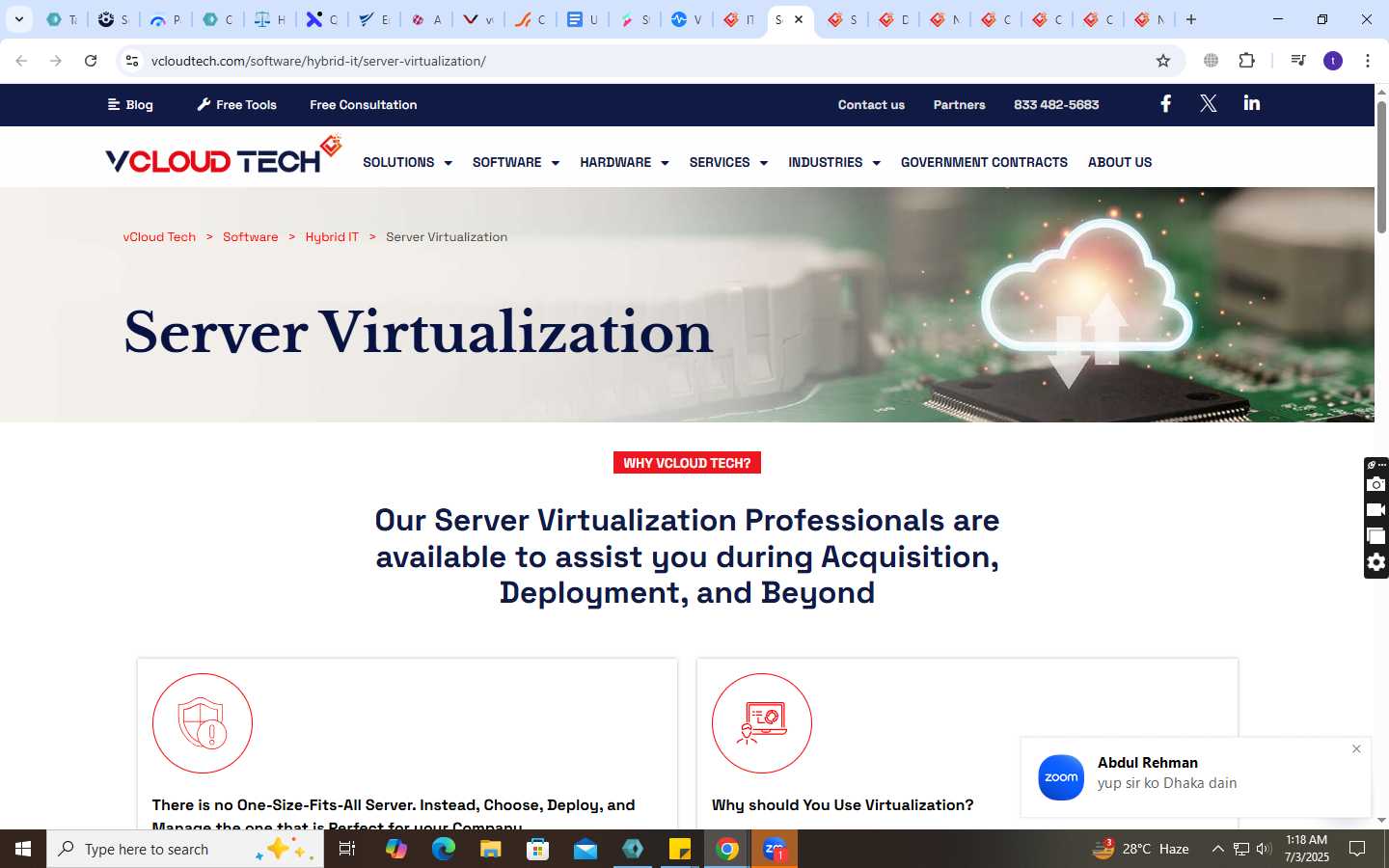View site information icon in address bar

click(132, 61)
